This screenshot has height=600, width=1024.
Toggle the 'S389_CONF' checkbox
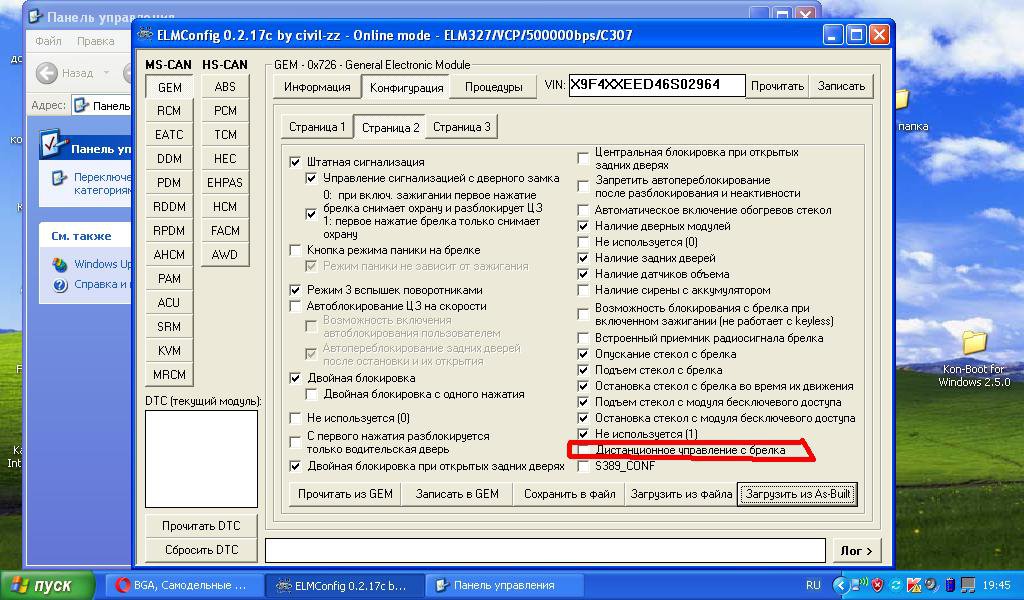[583, 466]
